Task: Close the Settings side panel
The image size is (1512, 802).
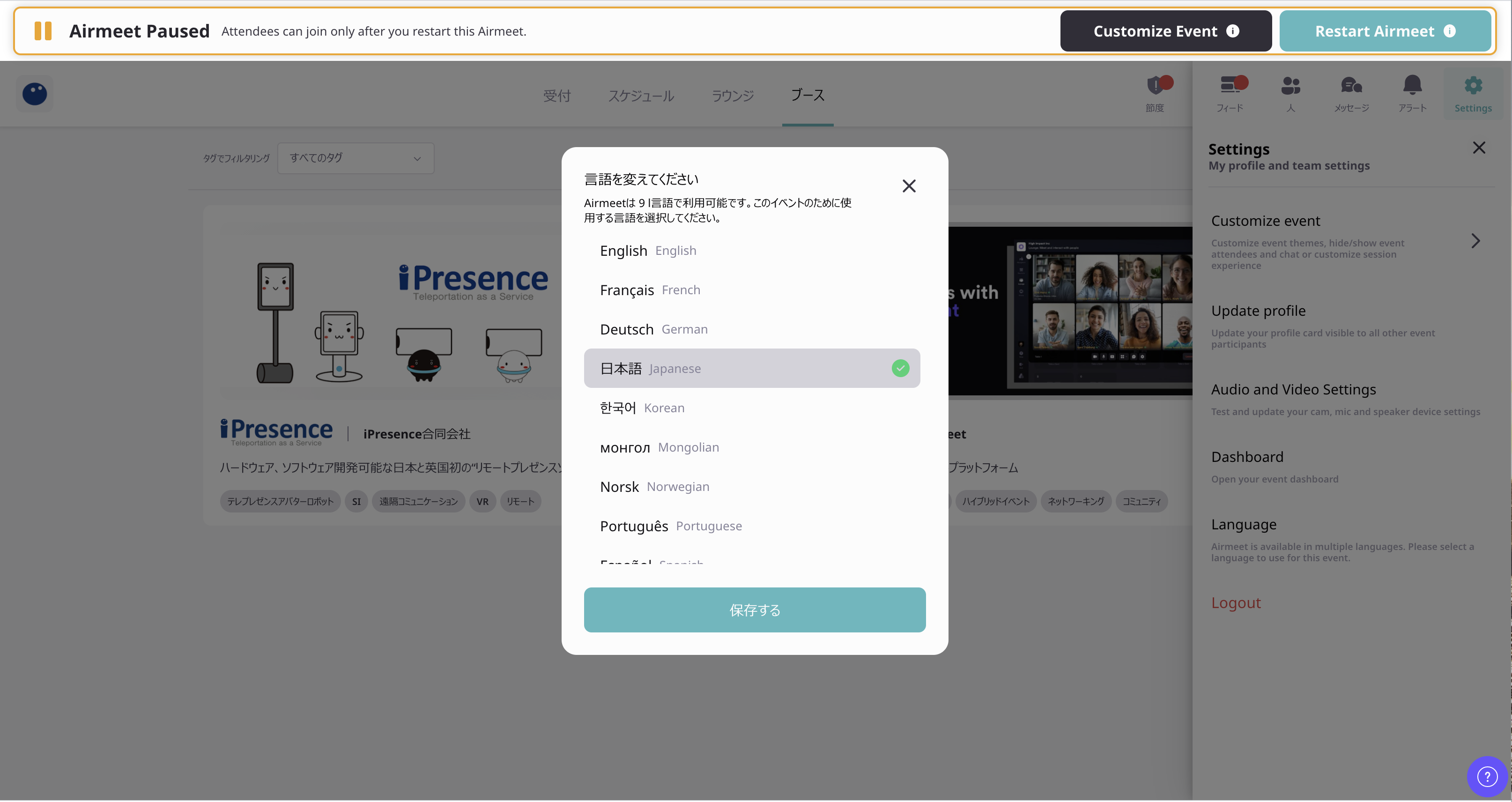Action: point(1479,148)
